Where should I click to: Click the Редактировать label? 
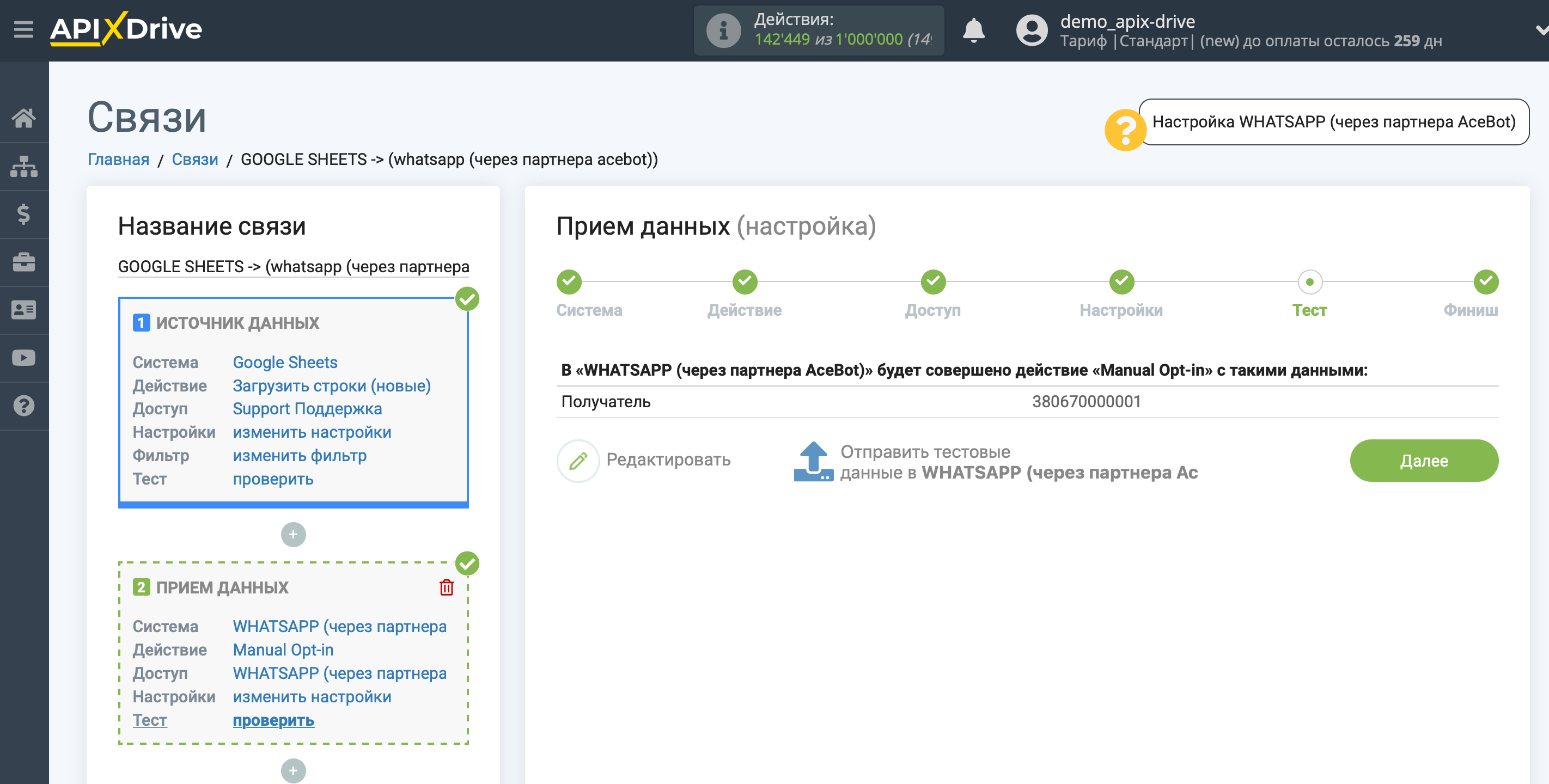pyautogui.click(x=668, y=460)
